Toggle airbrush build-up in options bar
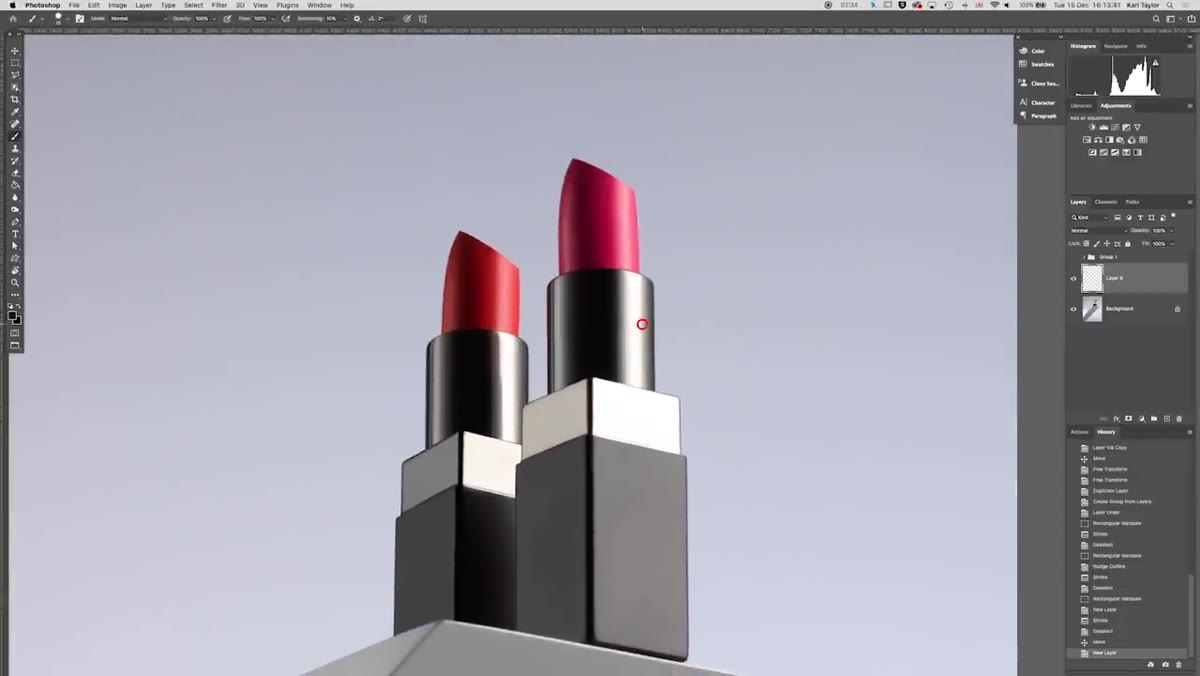The width and height of the screenshot is (1200, 676). [x=284, y=18]
